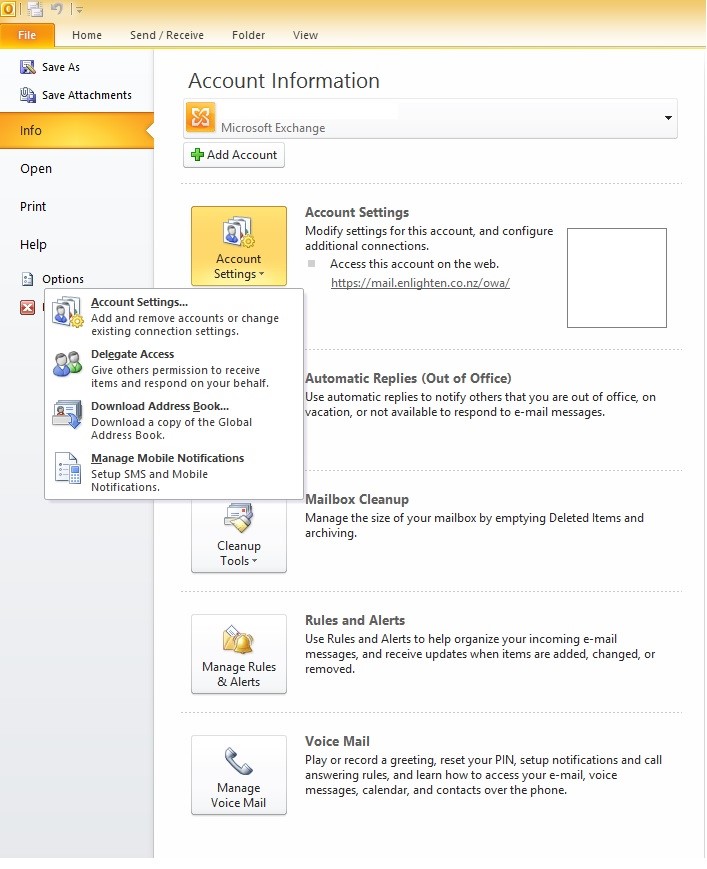Click the green plus Add Account button
Image resolution: width=707 pixels, height=869 pixels.
tap(234, 155)
